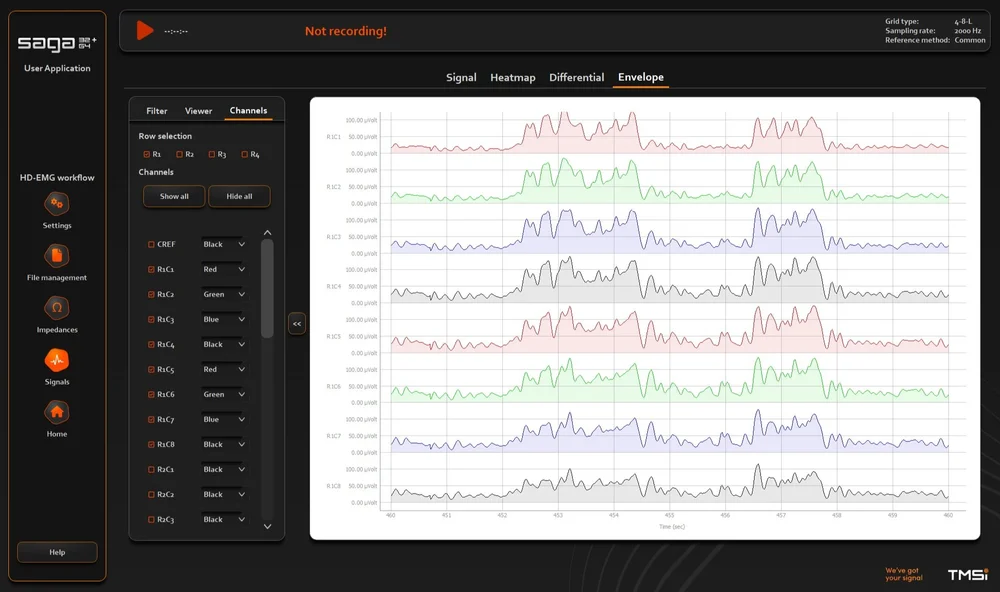Return to Home via the sidebar icon
The image size is (1000, 592).
click(x=57, y=413)
